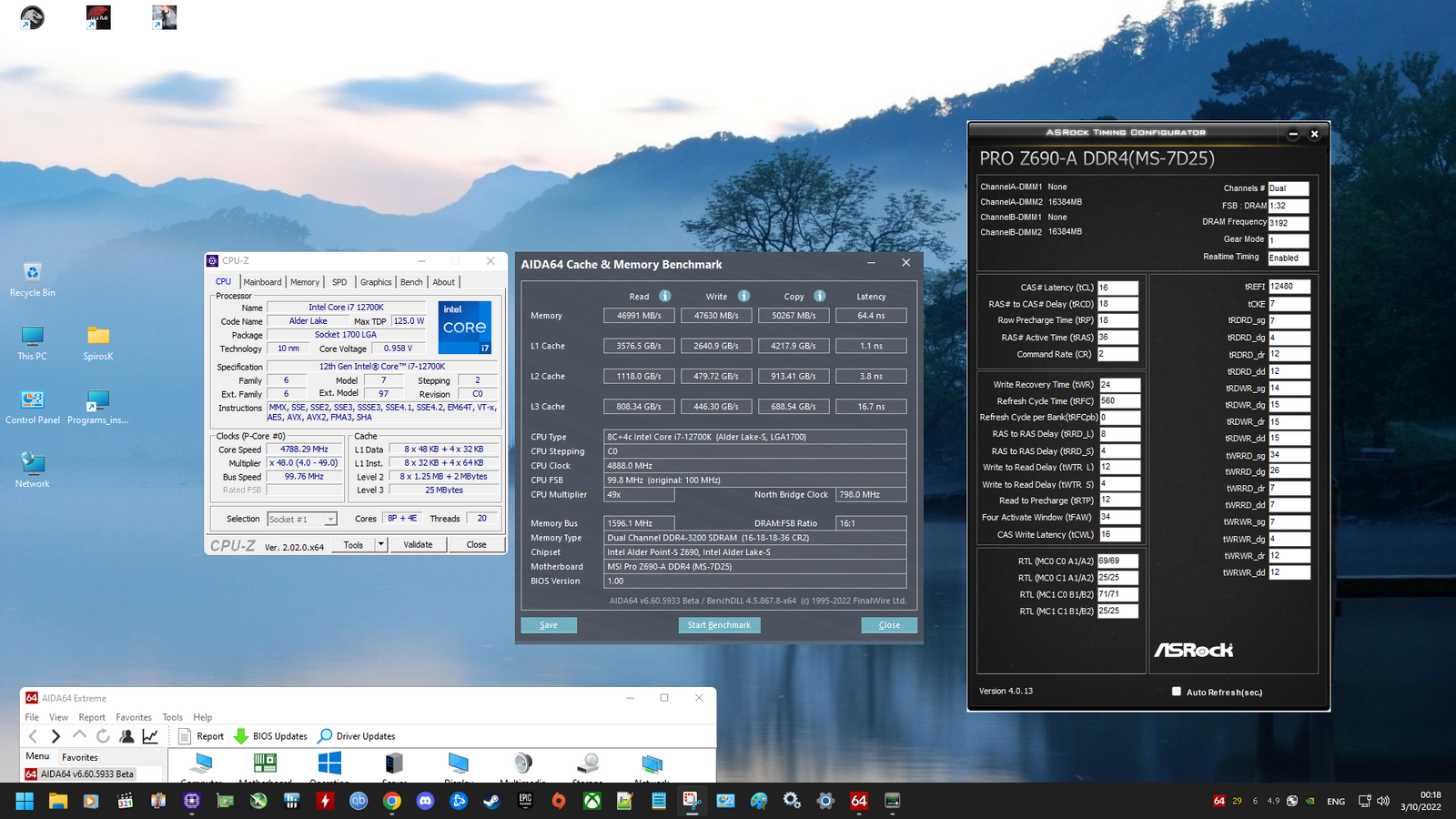Click the Memory Latency 64.4 ns cell
This screenshot has height=819, width=1456.
871,316
